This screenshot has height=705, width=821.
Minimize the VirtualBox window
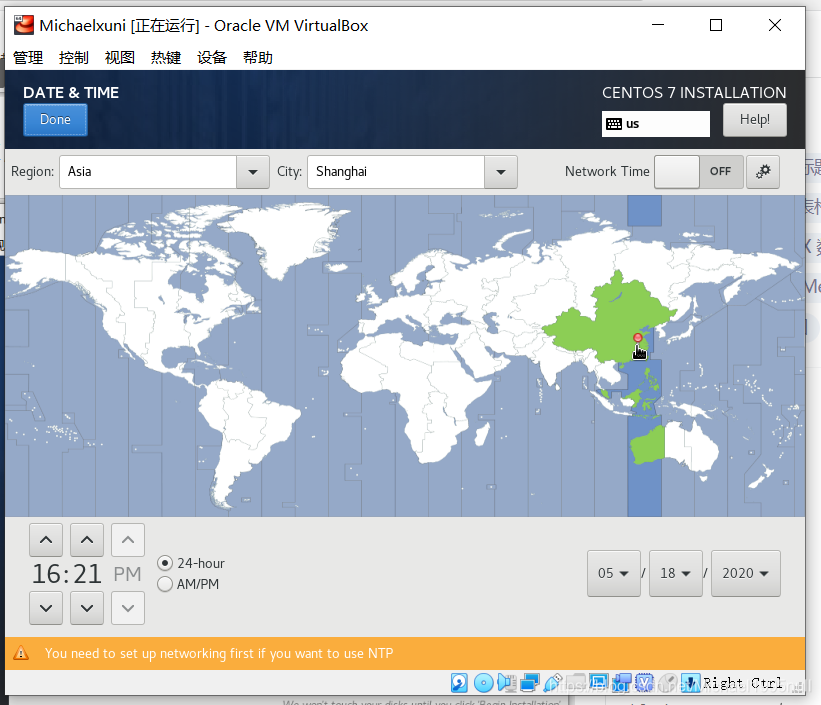click(658, 25)
